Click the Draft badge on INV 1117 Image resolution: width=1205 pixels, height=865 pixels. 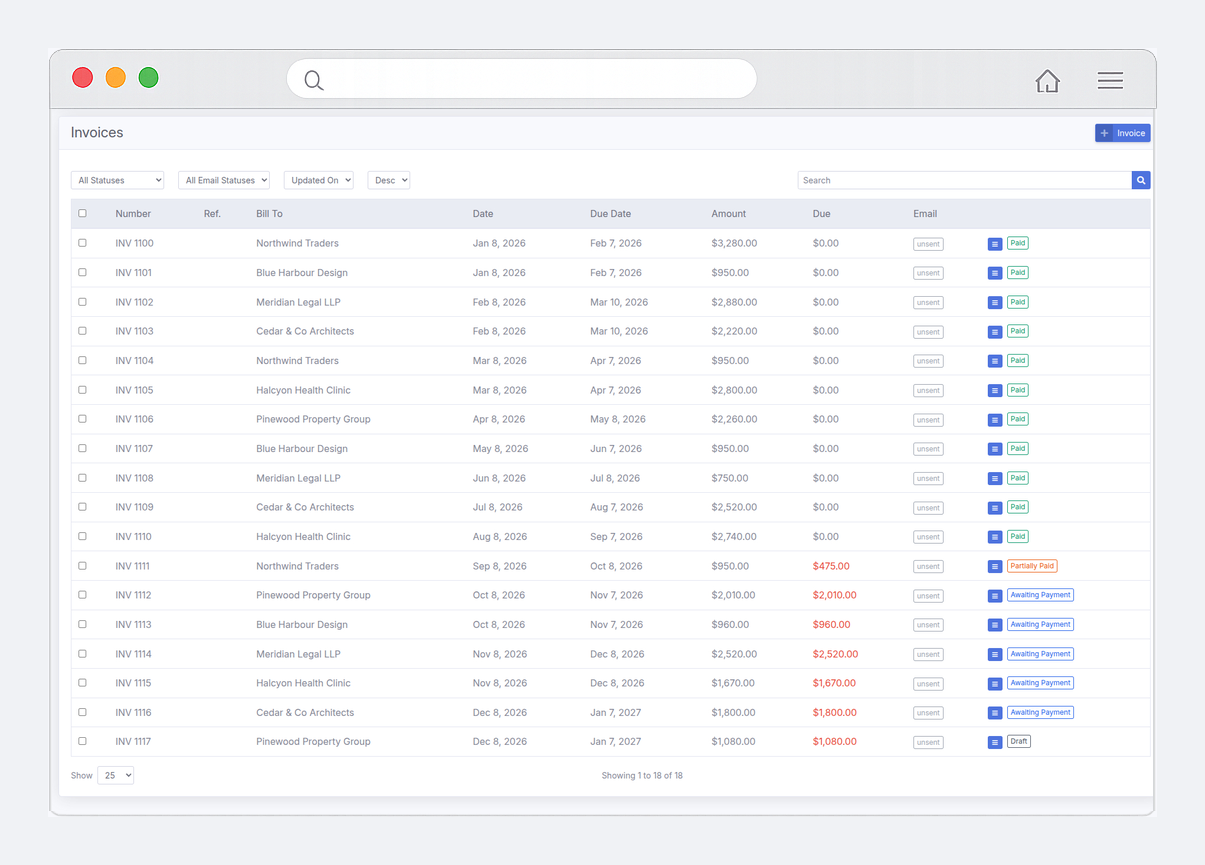(x=1019, y=741)
